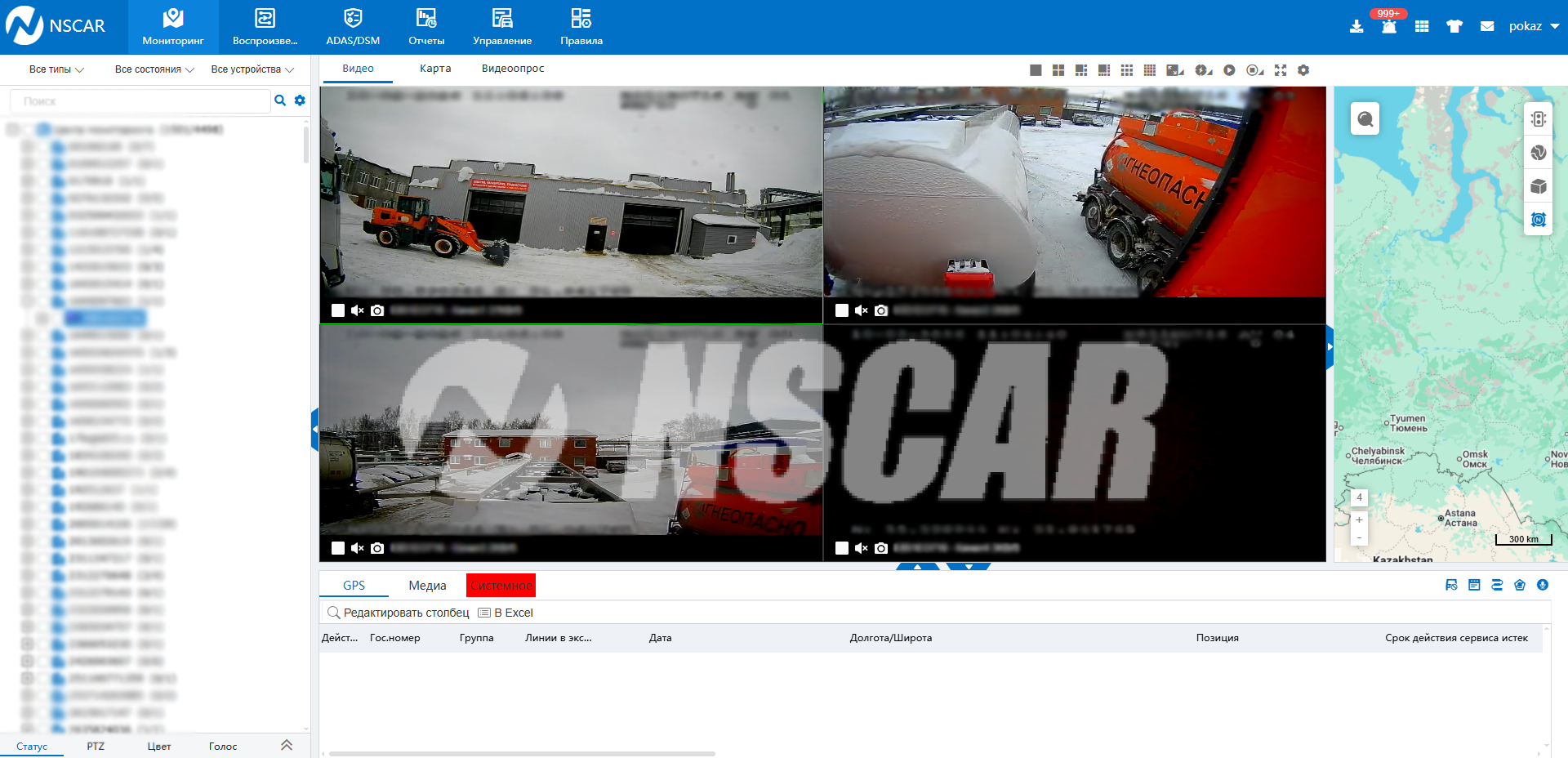The height and width of the screenshot is (758, 1568).
Task: Toggle mute on the black video pane
Action: coord(862,548)
